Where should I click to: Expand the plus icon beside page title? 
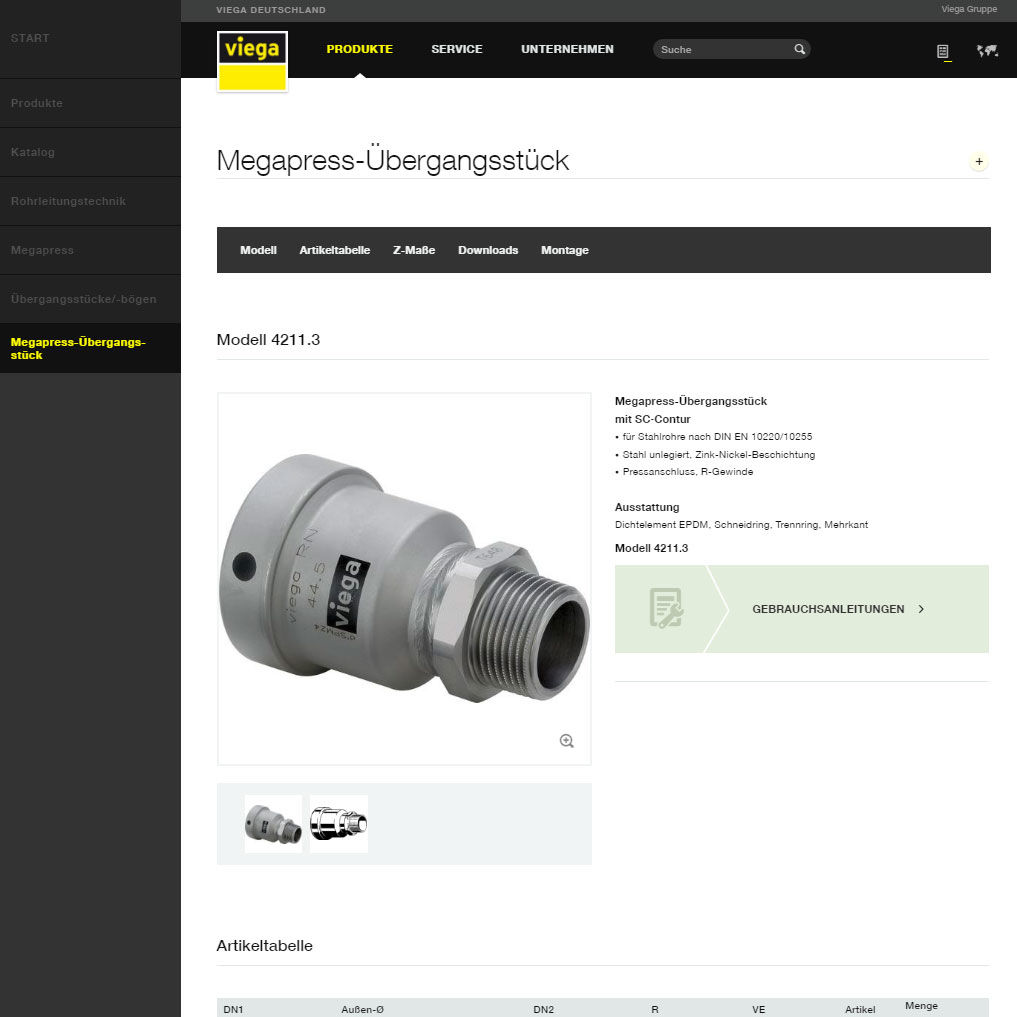coord(979,162)
